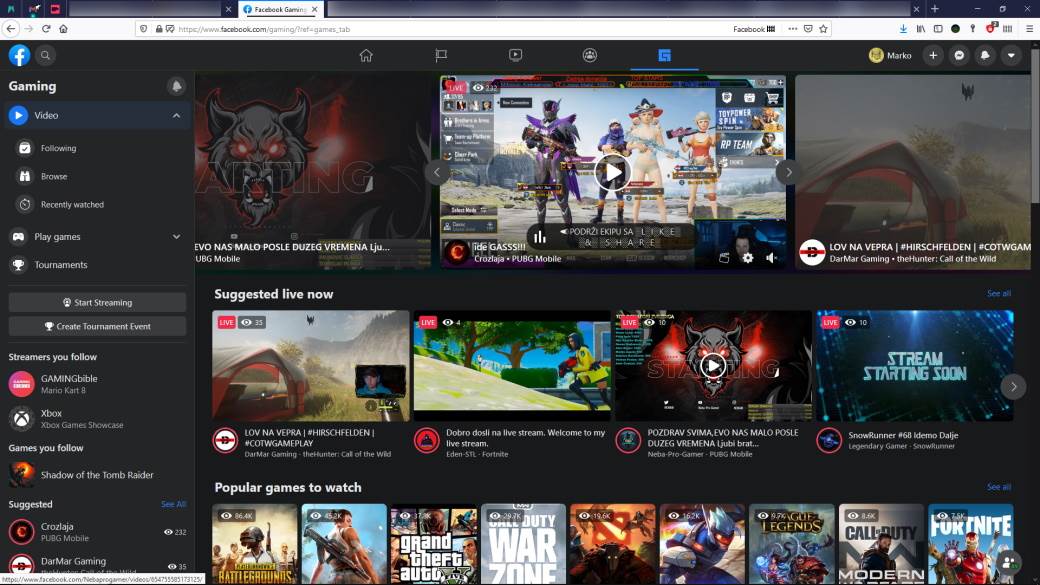
Task: Select Following in the sidebar
Action: click(58, 148)
